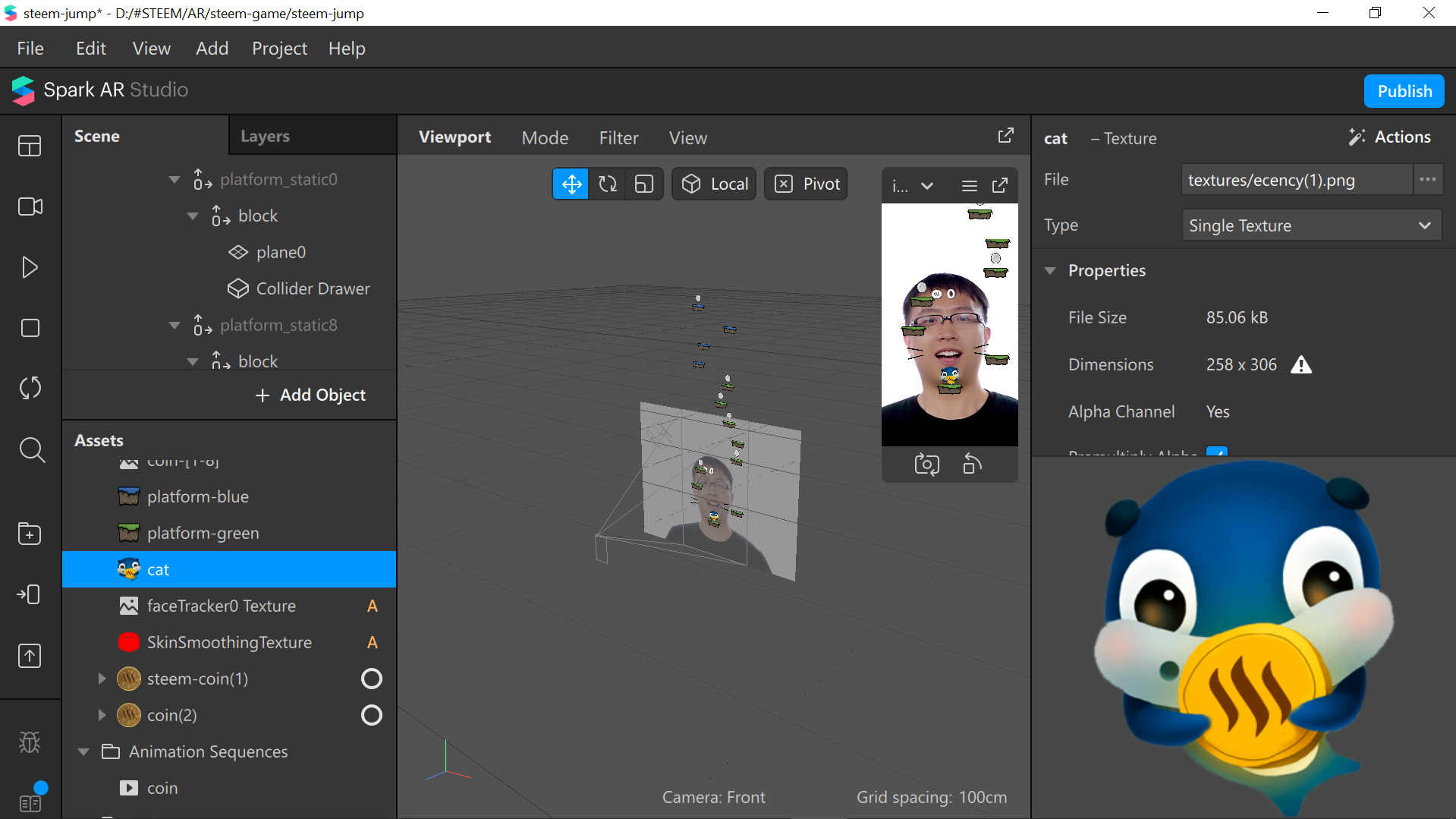Viewport: 1456px width, 819px height.
Task: Collapse platform_static8 tree node
Action: tap(175, 326)
